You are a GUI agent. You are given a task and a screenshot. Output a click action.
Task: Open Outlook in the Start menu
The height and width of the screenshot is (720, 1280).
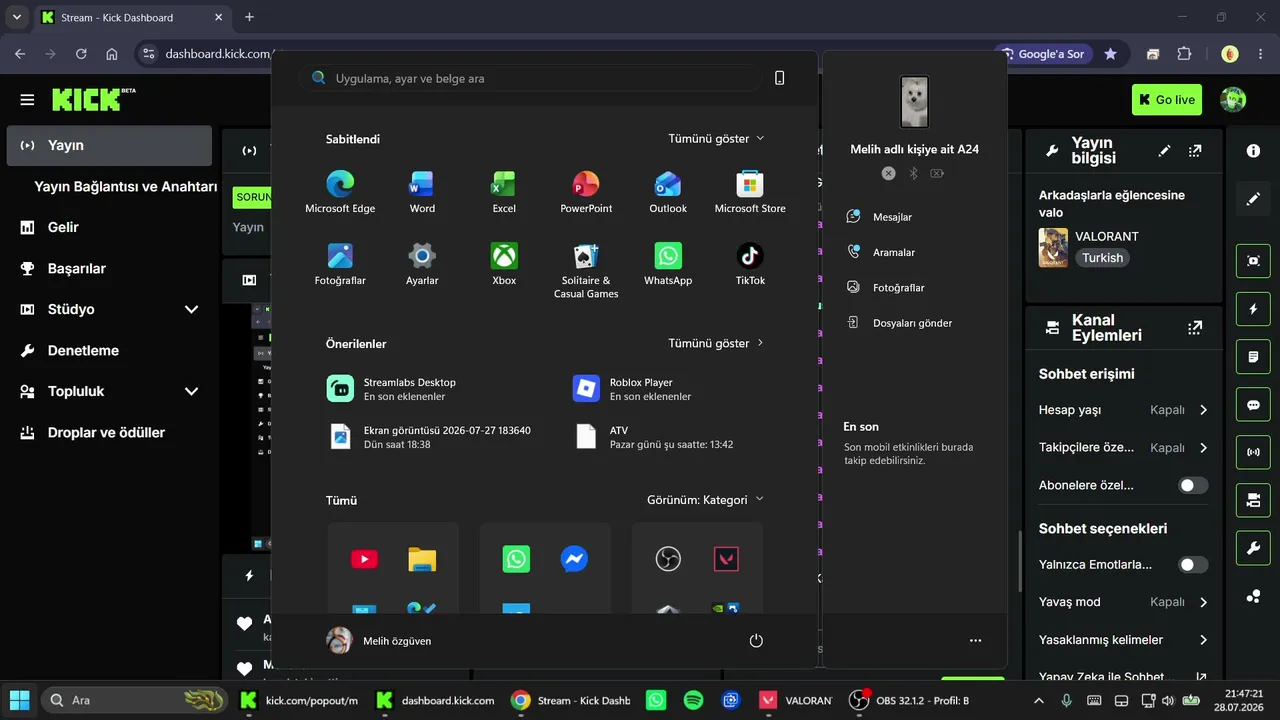[x=668, y=192]
